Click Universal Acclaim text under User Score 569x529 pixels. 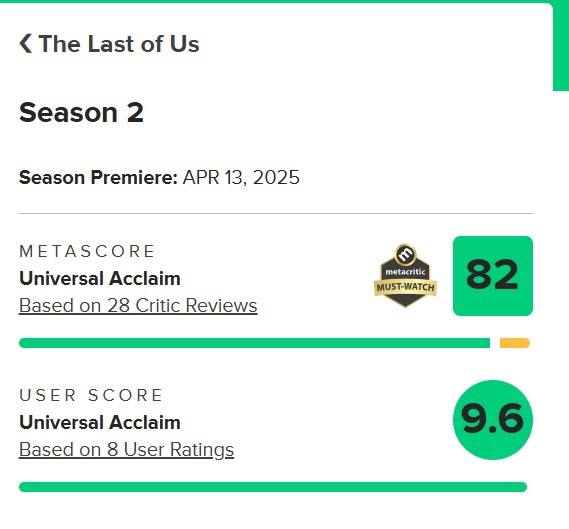tap(100, 422)
